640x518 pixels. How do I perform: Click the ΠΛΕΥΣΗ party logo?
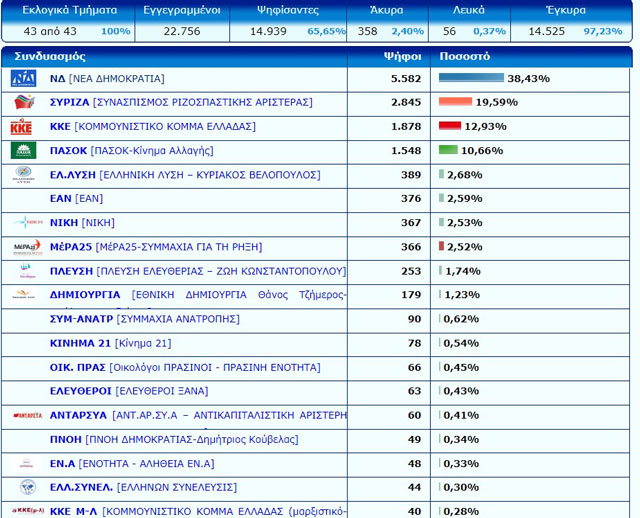(27, 271)
